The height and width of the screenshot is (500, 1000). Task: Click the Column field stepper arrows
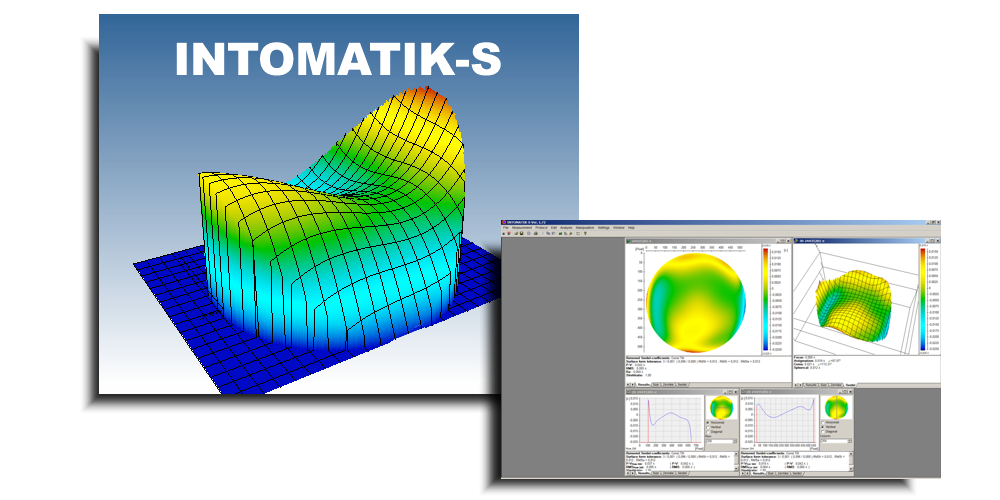(x=849, y=441)
